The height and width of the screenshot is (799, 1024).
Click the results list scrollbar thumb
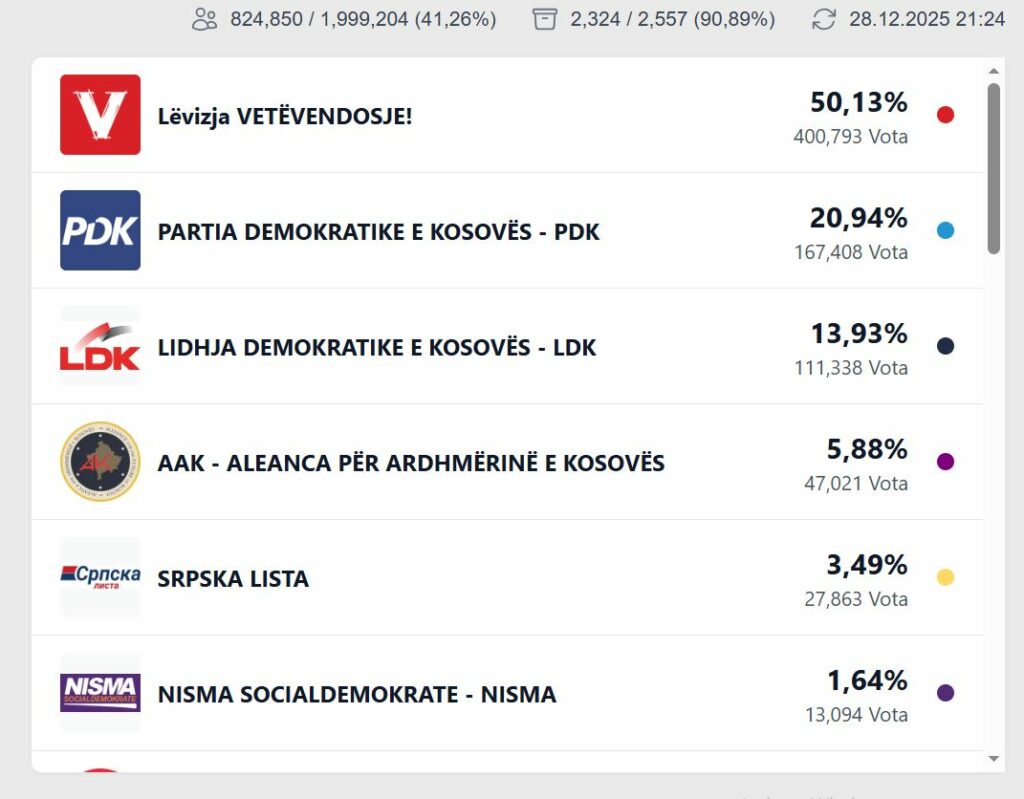[x=993, y=168]
